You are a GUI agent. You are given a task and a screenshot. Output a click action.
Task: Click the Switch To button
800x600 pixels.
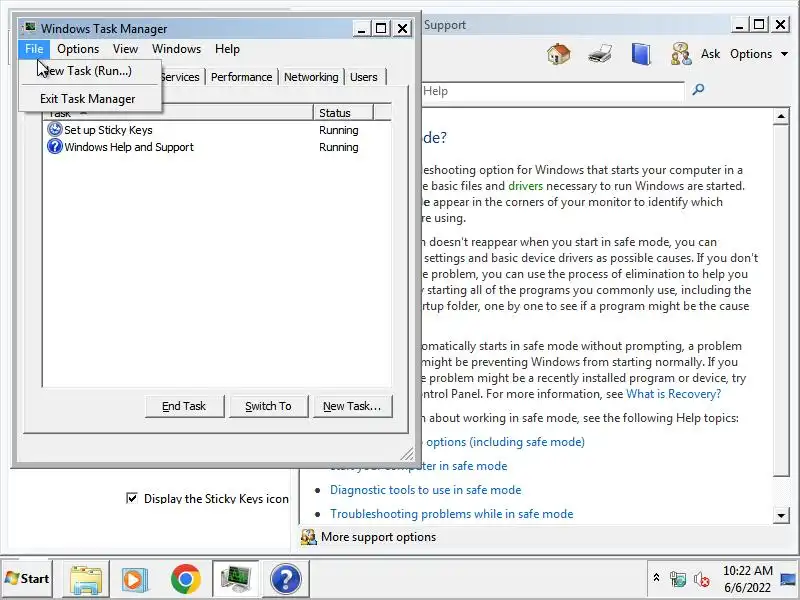268,406
